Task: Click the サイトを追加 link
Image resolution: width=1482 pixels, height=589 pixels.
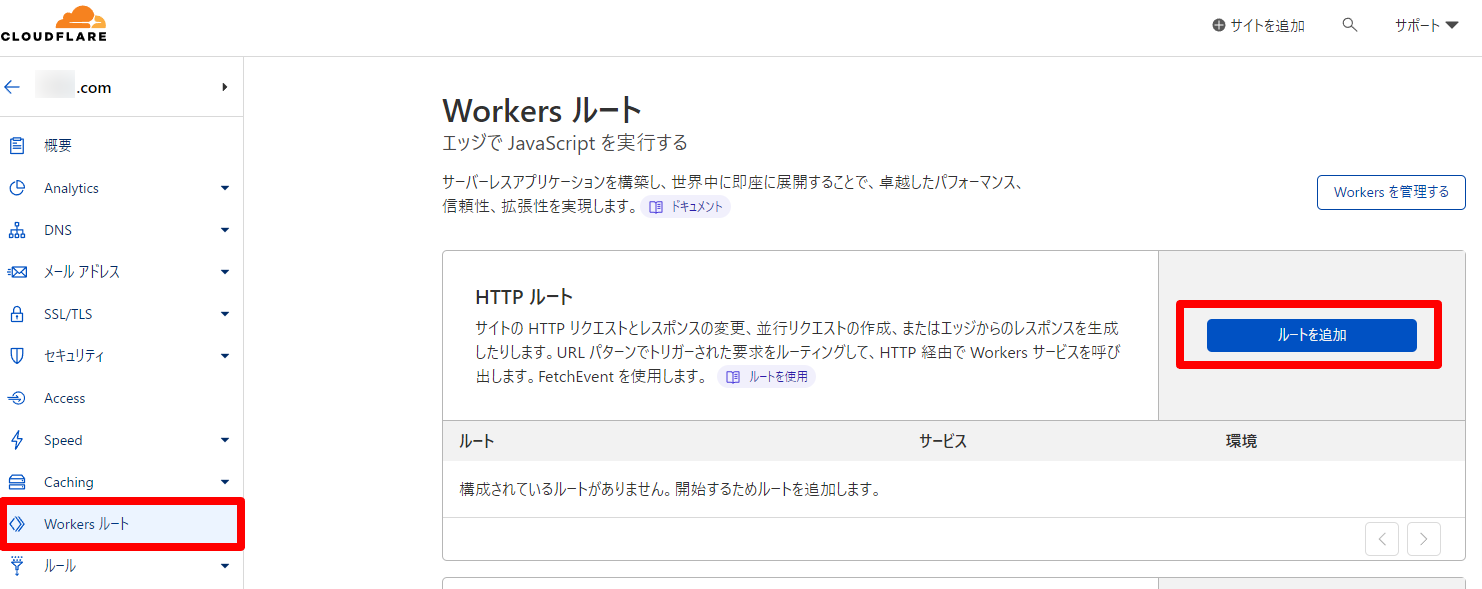Action: pyautogui.click(x=1258, y=26)
